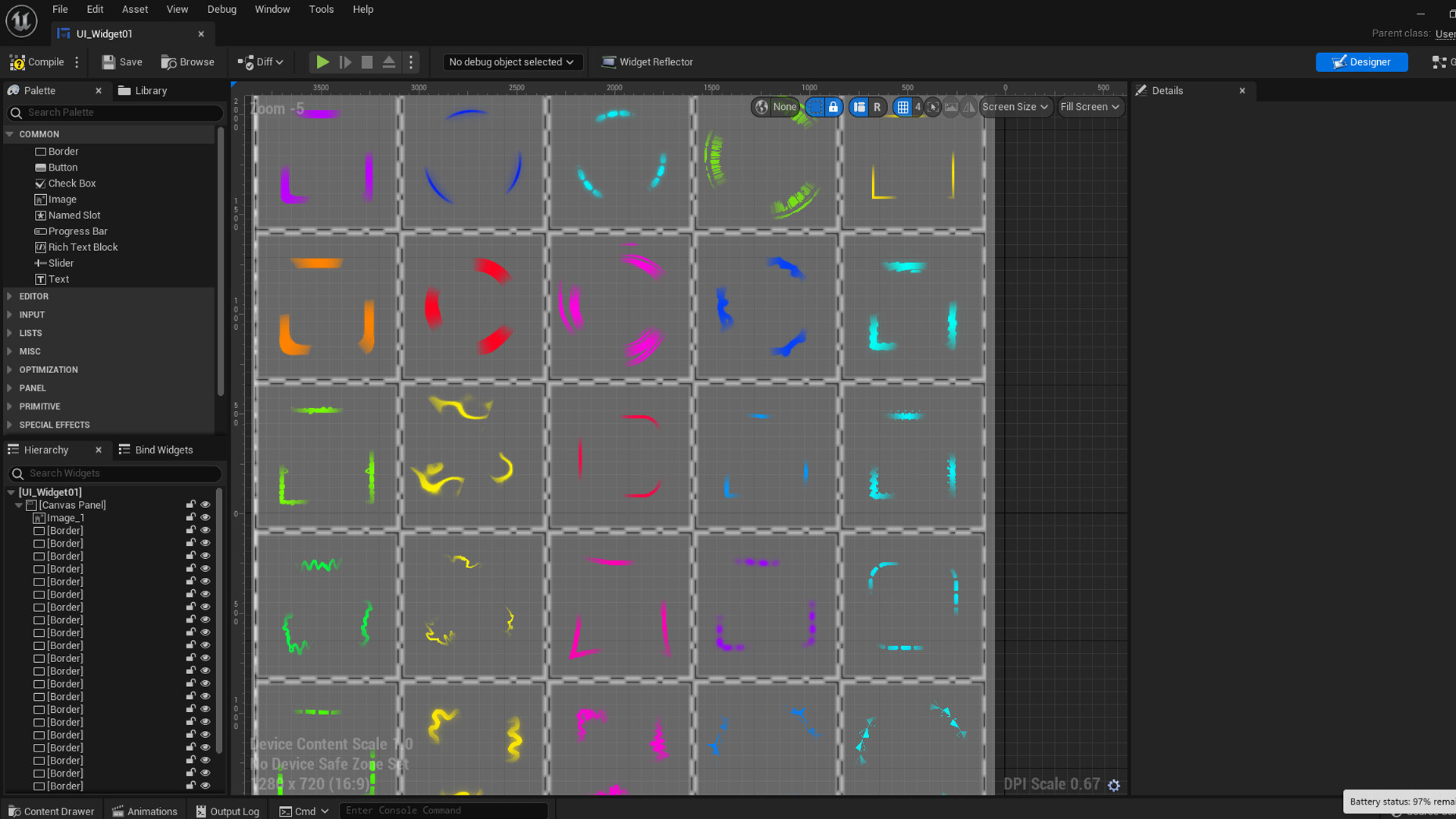Viewport: 1456px width, 819px height.
Task: Open the Fill Screen dropdown
Action: (x=1090, y=107)
